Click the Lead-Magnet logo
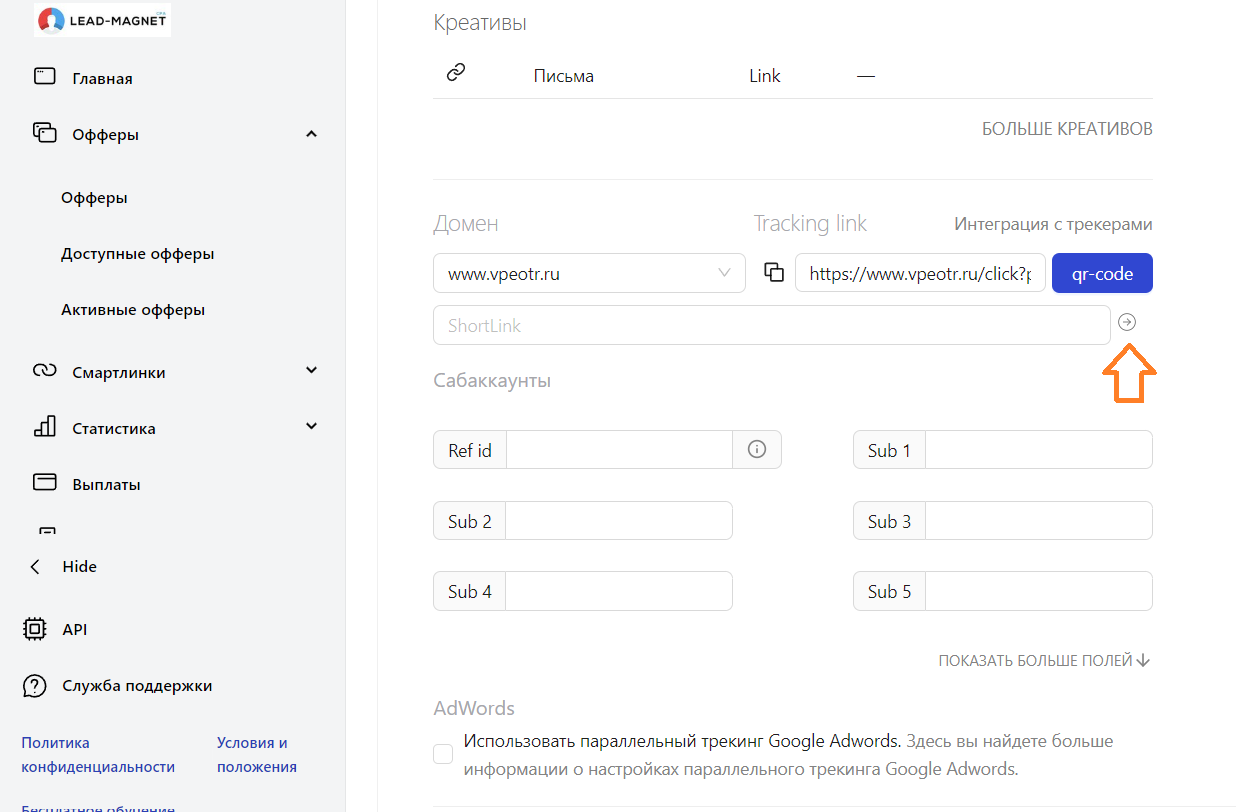The image size is (1236, 812). tap(102, 19)
